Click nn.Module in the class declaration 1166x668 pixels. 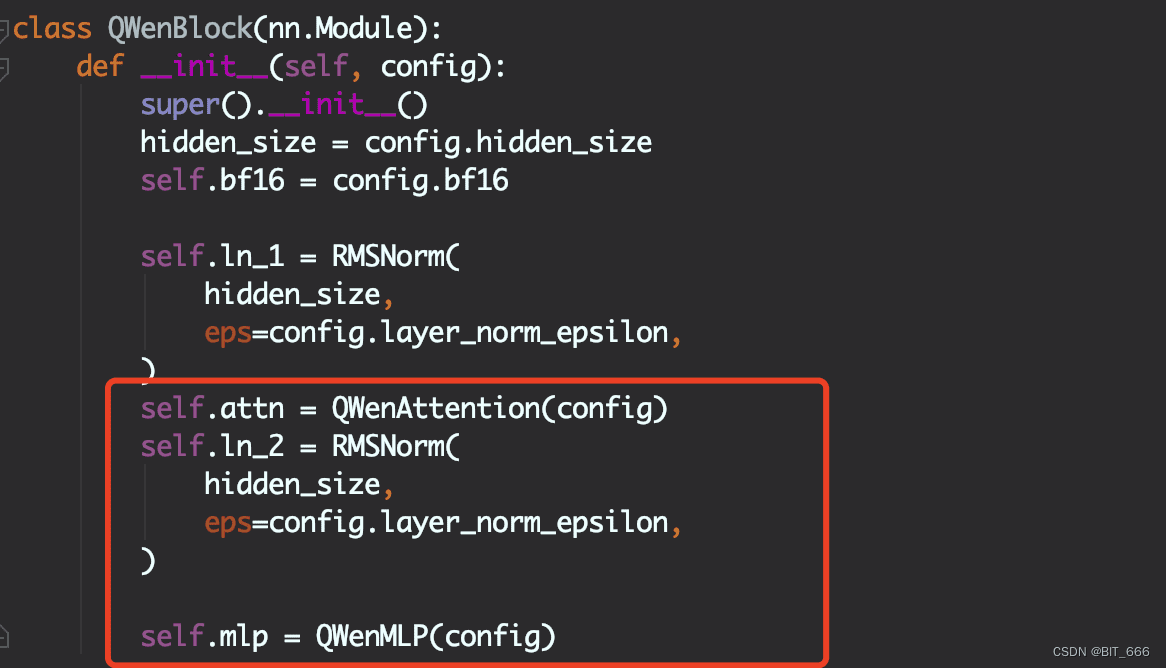click(340, 29)
